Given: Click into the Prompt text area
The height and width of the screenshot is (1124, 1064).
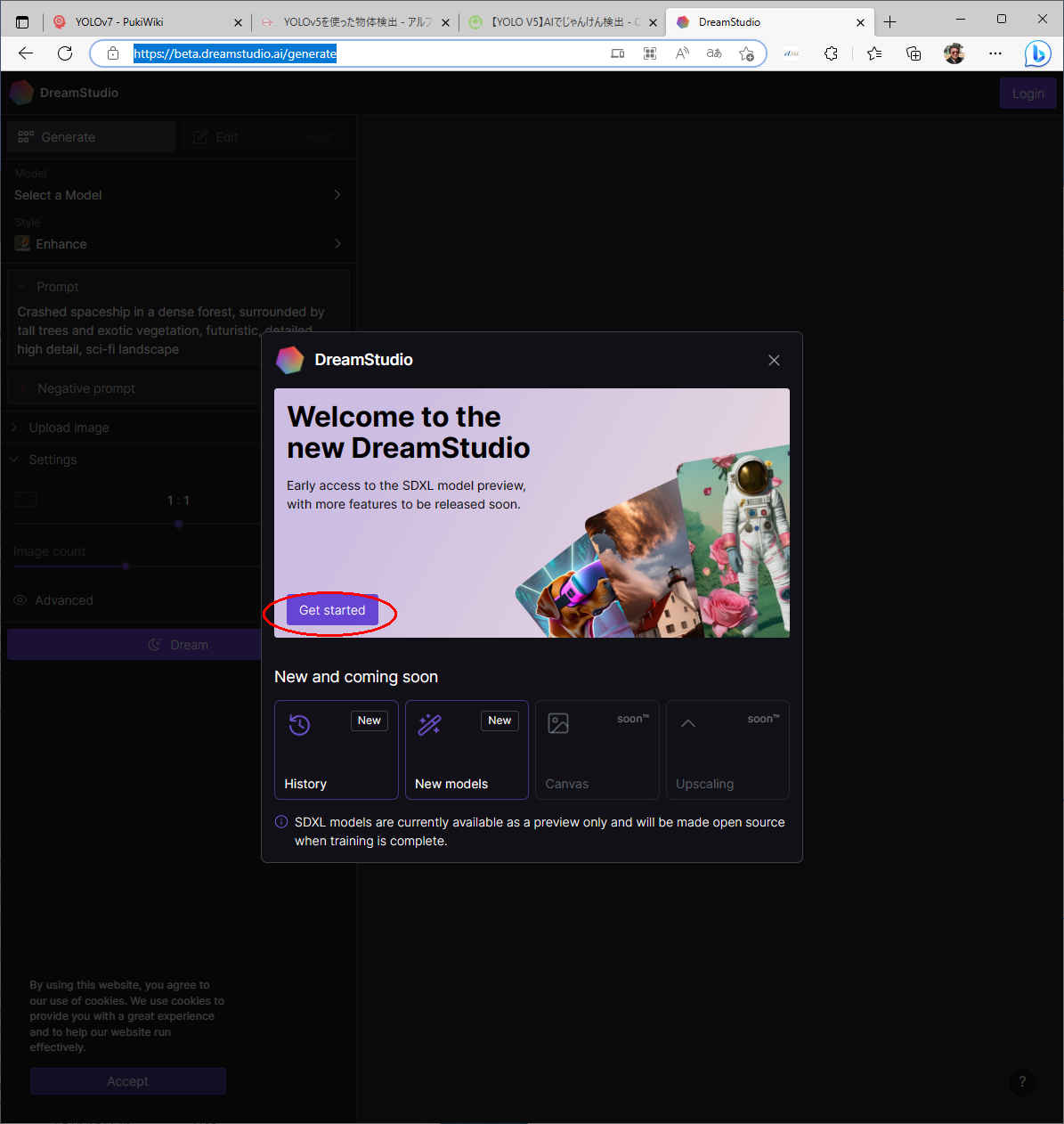Looking at the screenshot, I should pos(171,330).
